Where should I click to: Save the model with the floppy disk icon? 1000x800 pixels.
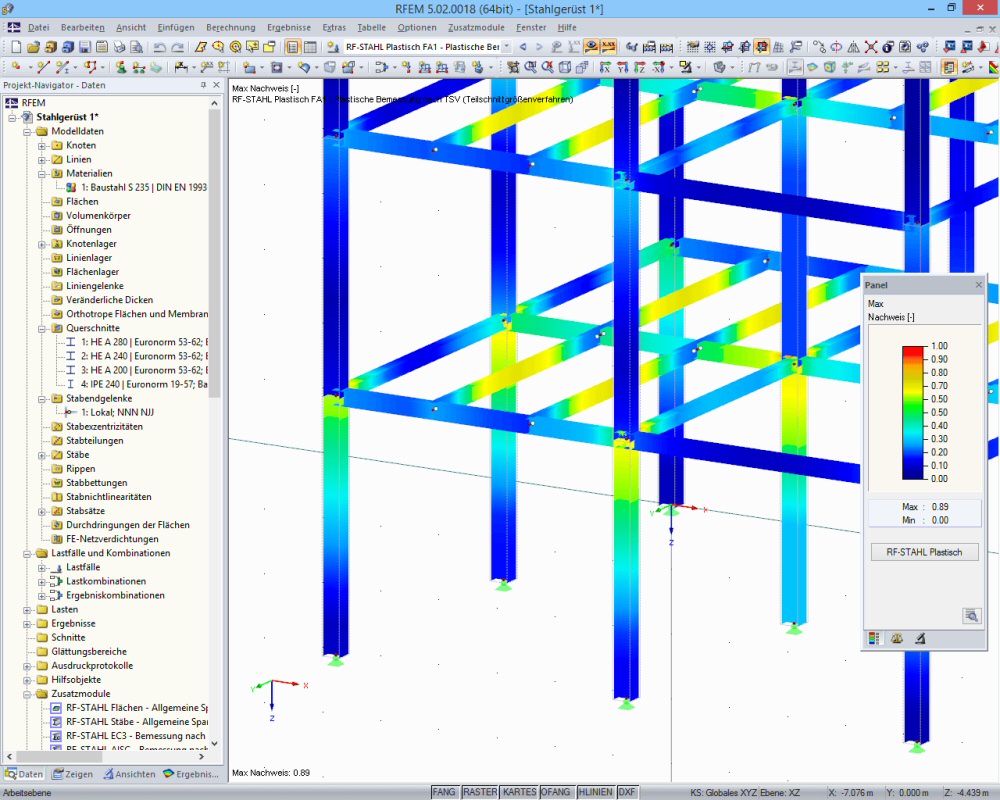click(85, 47)
